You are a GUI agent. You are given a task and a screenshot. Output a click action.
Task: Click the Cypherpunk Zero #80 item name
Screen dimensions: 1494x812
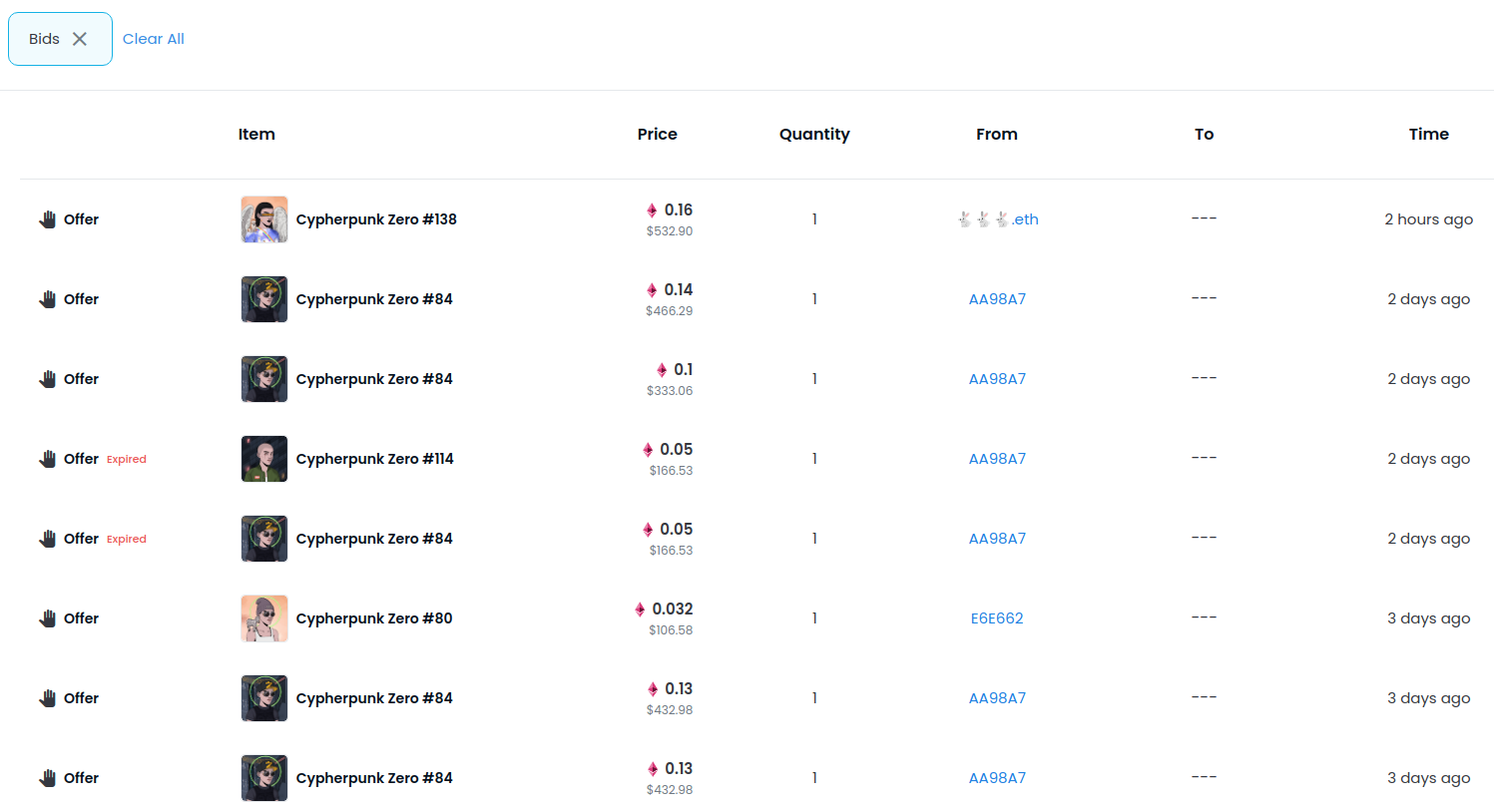click(374, 618)
